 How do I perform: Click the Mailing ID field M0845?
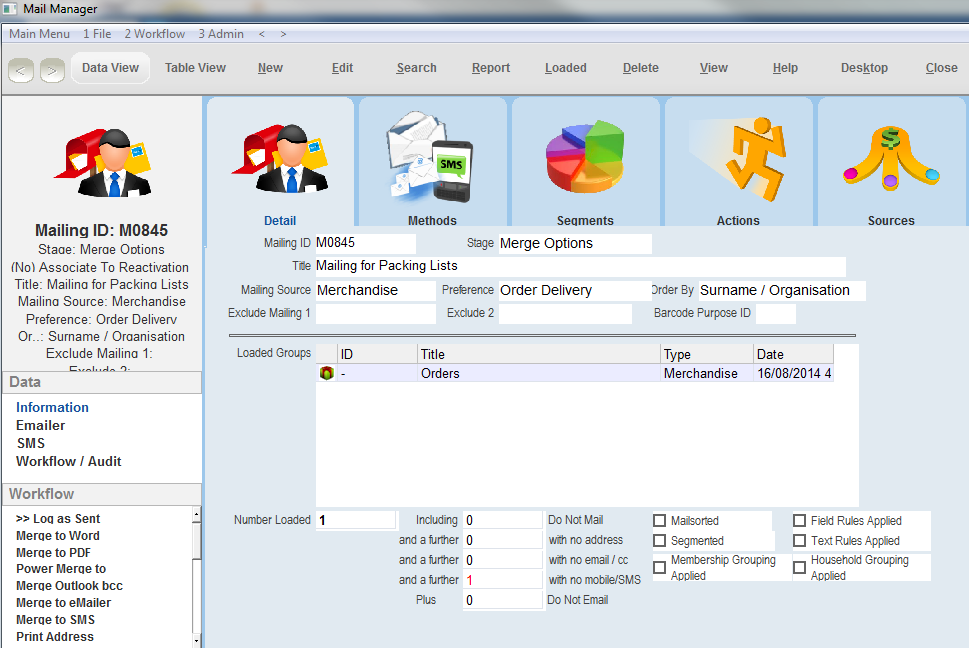pos(365,243)
